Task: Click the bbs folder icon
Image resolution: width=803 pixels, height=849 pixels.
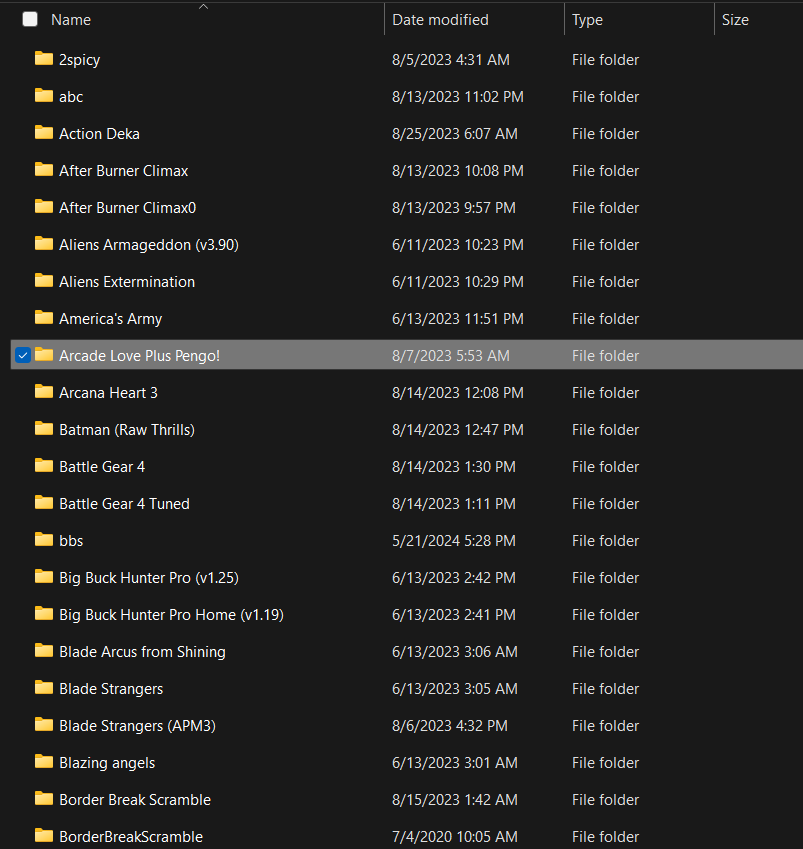Action: (44, 539)
